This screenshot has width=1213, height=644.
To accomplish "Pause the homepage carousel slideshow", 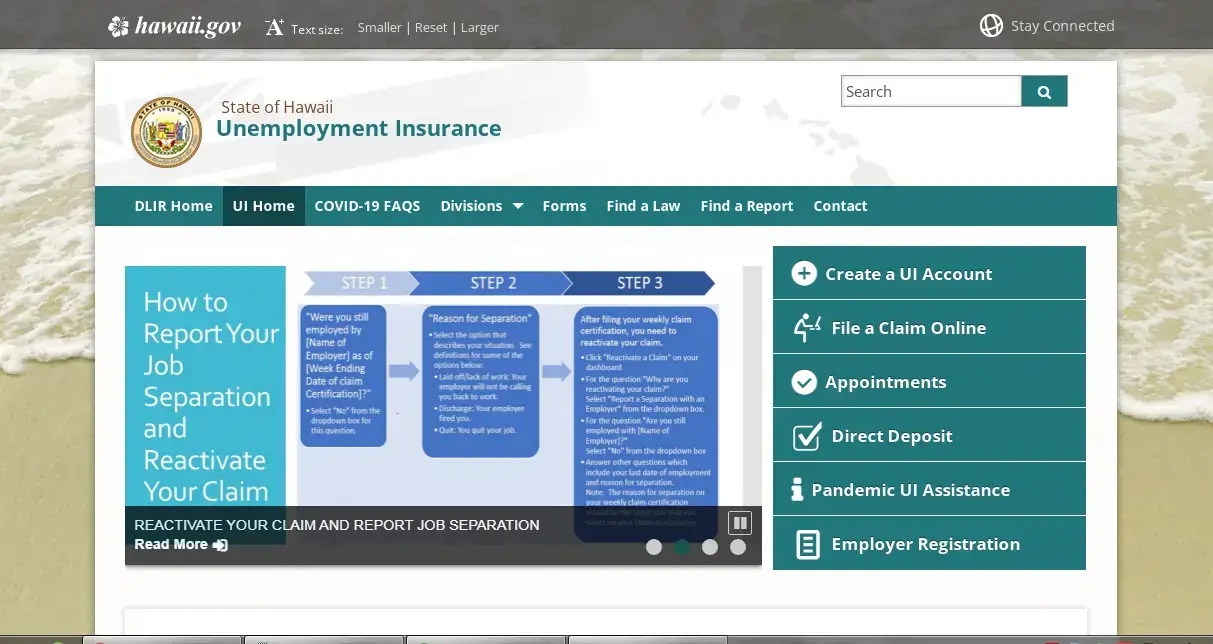I will 740,522.
